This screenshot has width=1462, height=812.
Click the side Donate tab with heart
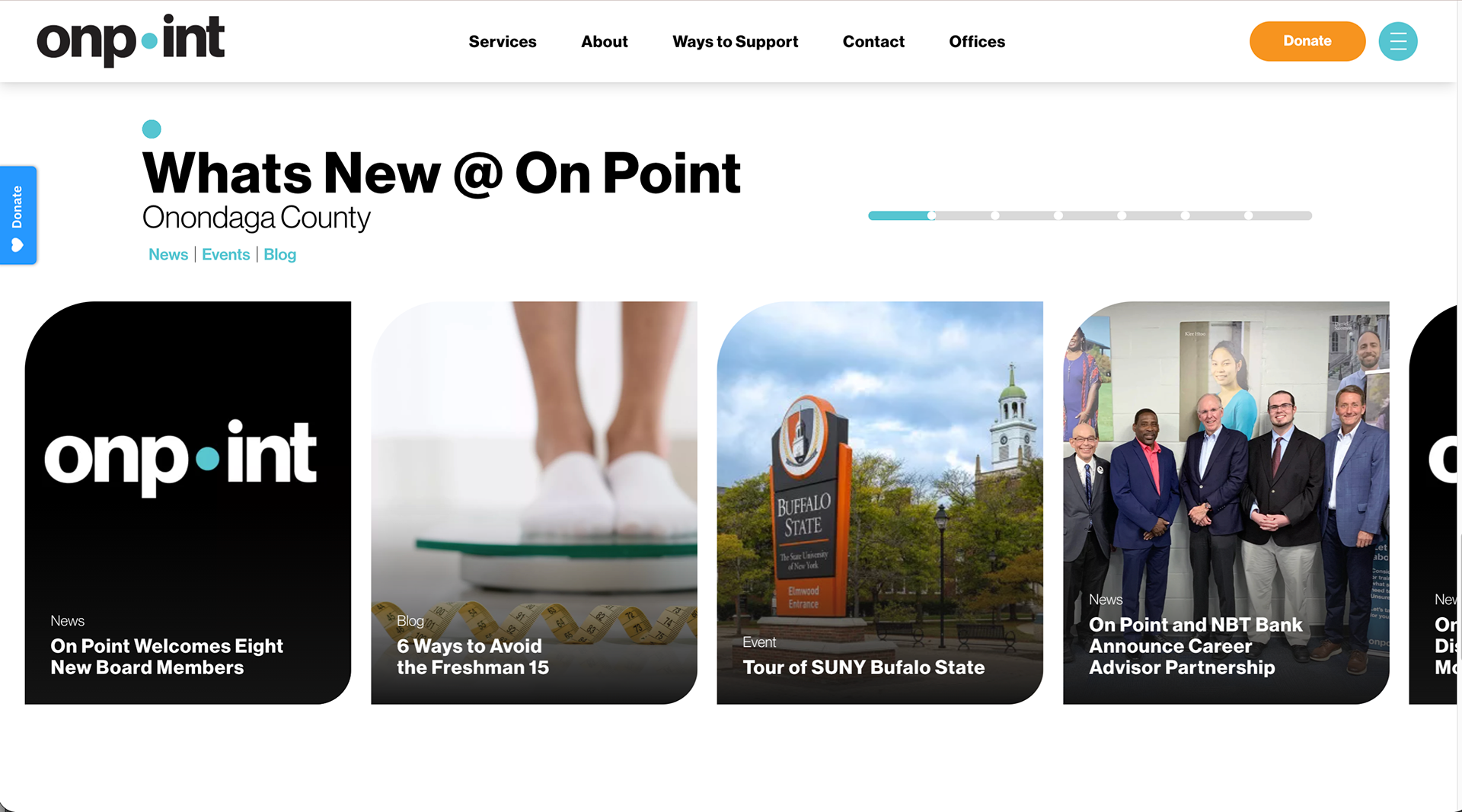point(18,215)
